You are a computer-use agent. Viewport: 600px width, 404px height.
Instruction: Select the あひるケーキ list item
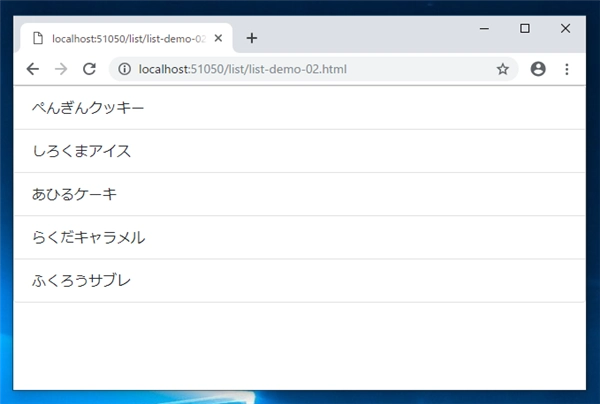tap(299, 194)
